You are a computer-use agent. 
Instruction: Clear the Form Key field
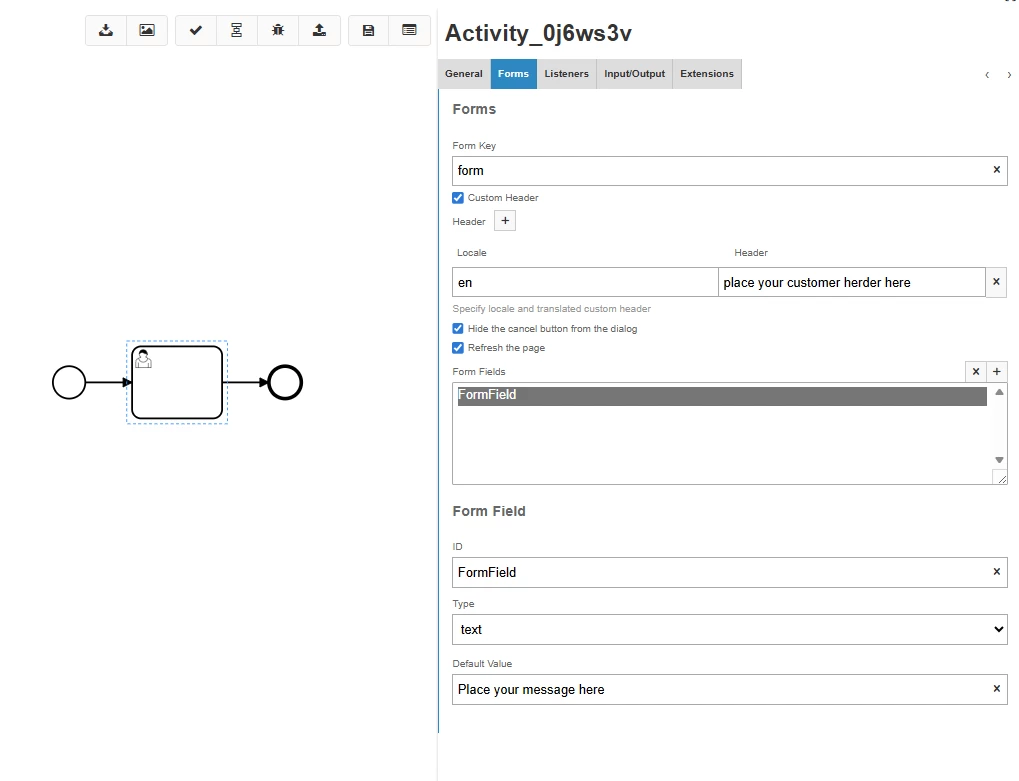point(996,170)
